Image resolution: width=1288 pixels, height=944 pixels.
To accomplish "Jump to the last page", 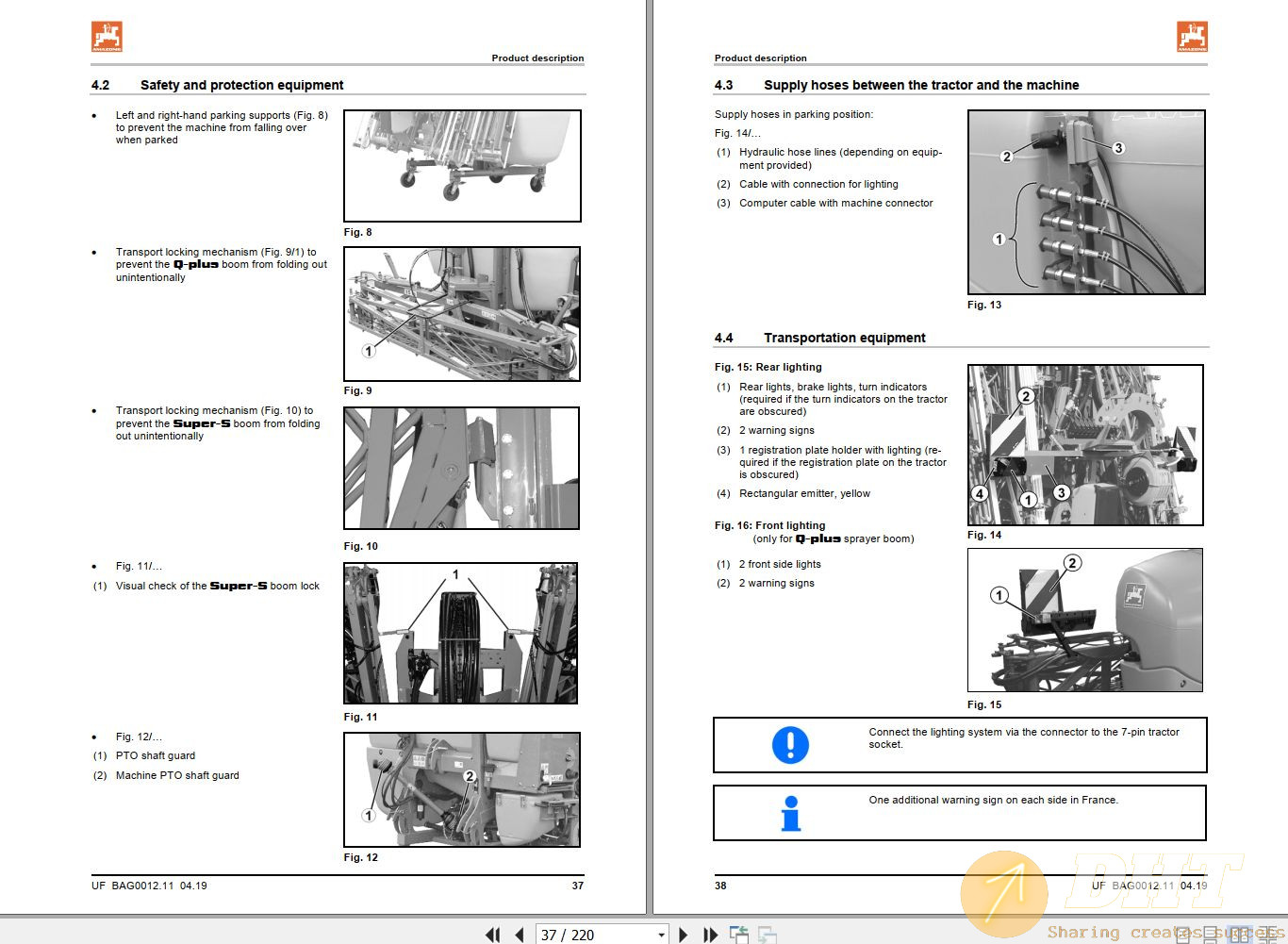I will [710, 935].
